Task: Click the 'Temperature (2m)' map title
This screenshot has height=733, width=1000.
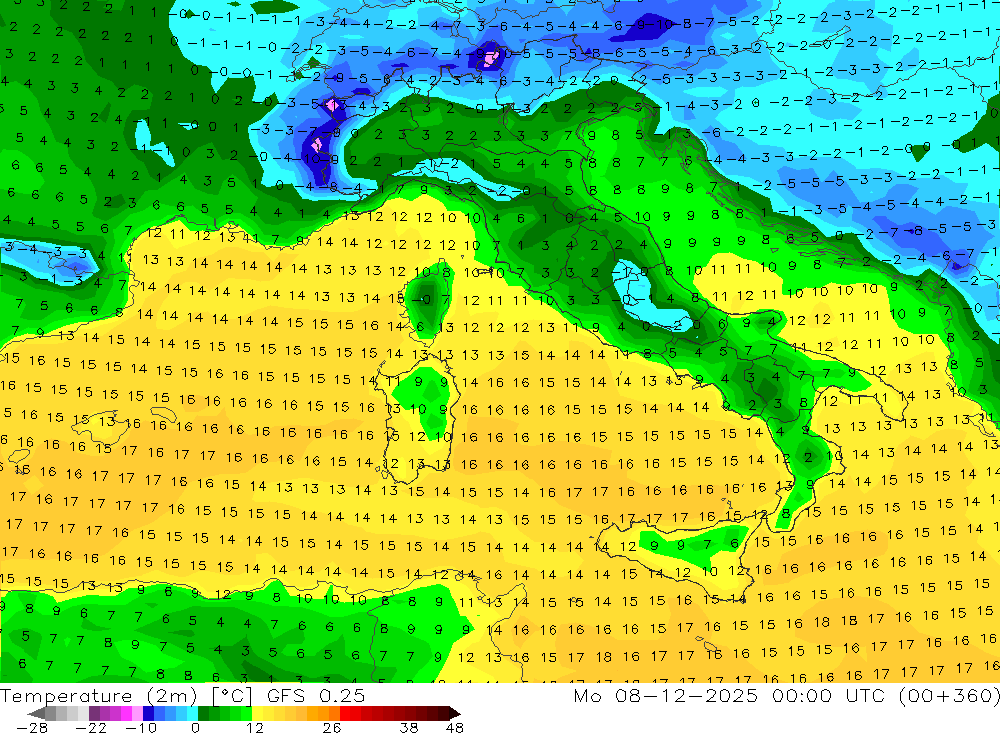Action: coord(99,696)
